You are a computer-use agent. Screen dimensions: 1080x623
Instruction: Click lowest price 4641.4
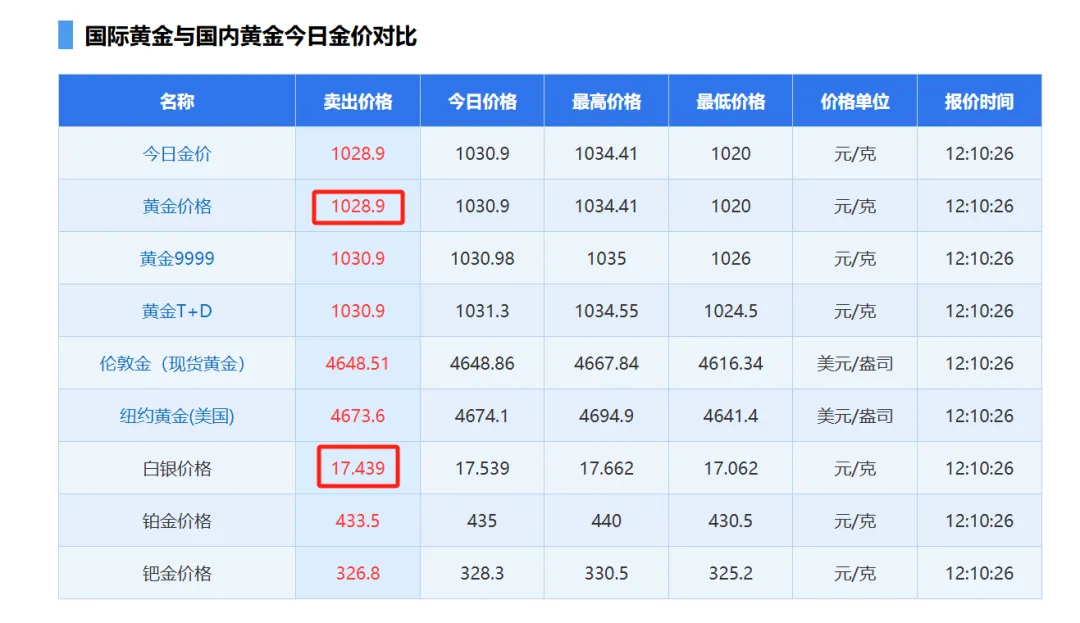731,416
